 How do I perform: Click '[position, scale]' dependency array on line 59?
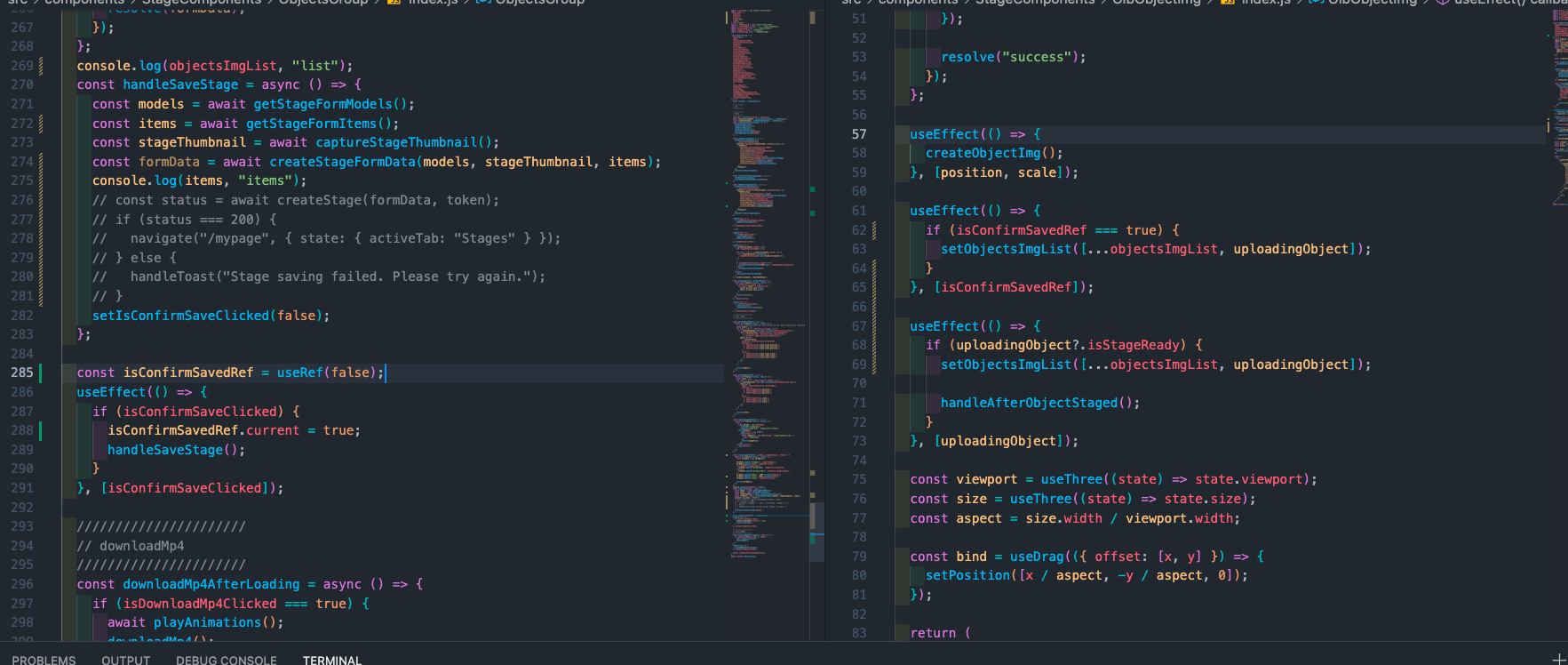(998, 172)
